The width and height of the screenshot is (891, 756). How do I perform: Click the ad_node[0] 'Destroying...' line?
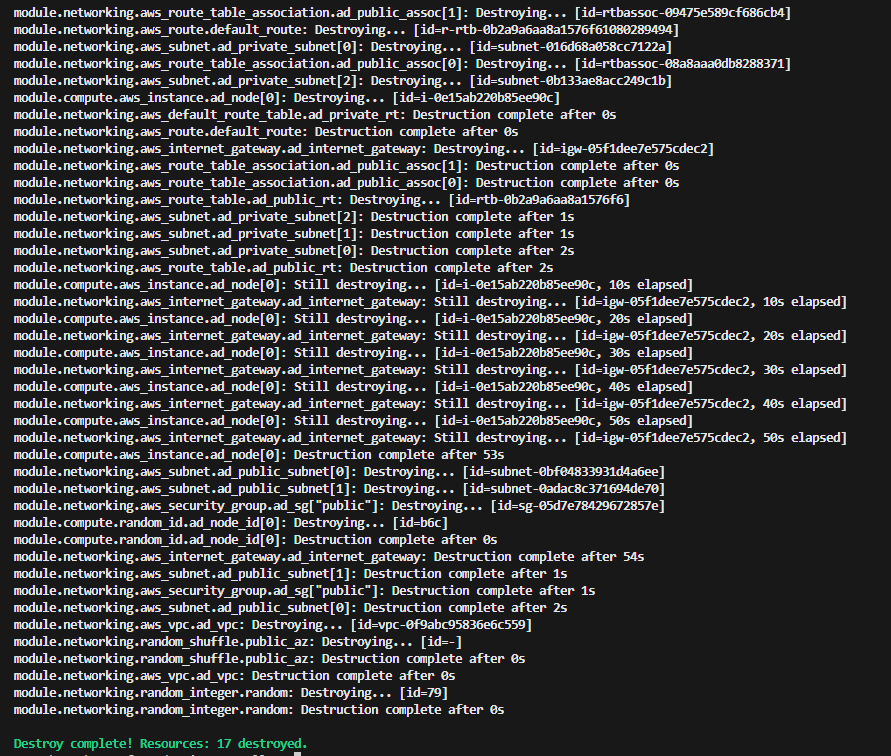pyautogui.click(x=287, y=98)
